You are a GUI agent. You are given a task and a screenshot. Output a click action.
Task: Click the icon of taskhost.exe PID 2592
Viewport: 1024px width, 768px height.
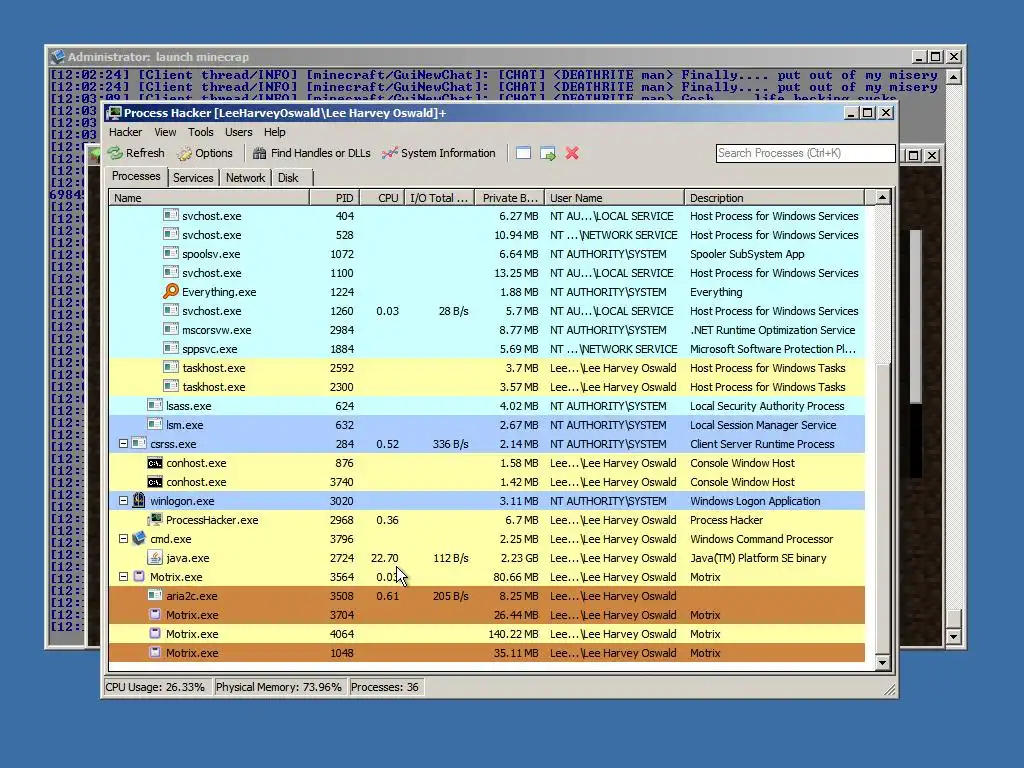170,367
